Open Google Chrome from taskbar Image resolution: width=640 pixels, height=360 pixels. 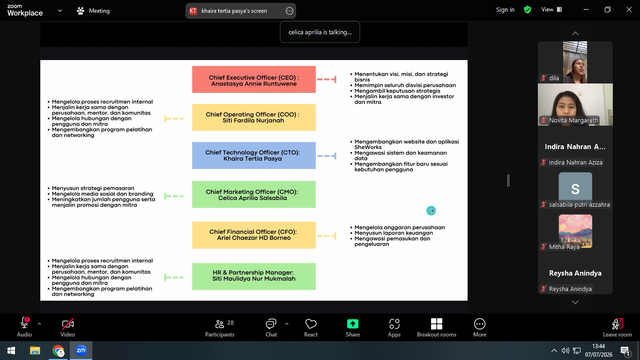tap(58, 351)
